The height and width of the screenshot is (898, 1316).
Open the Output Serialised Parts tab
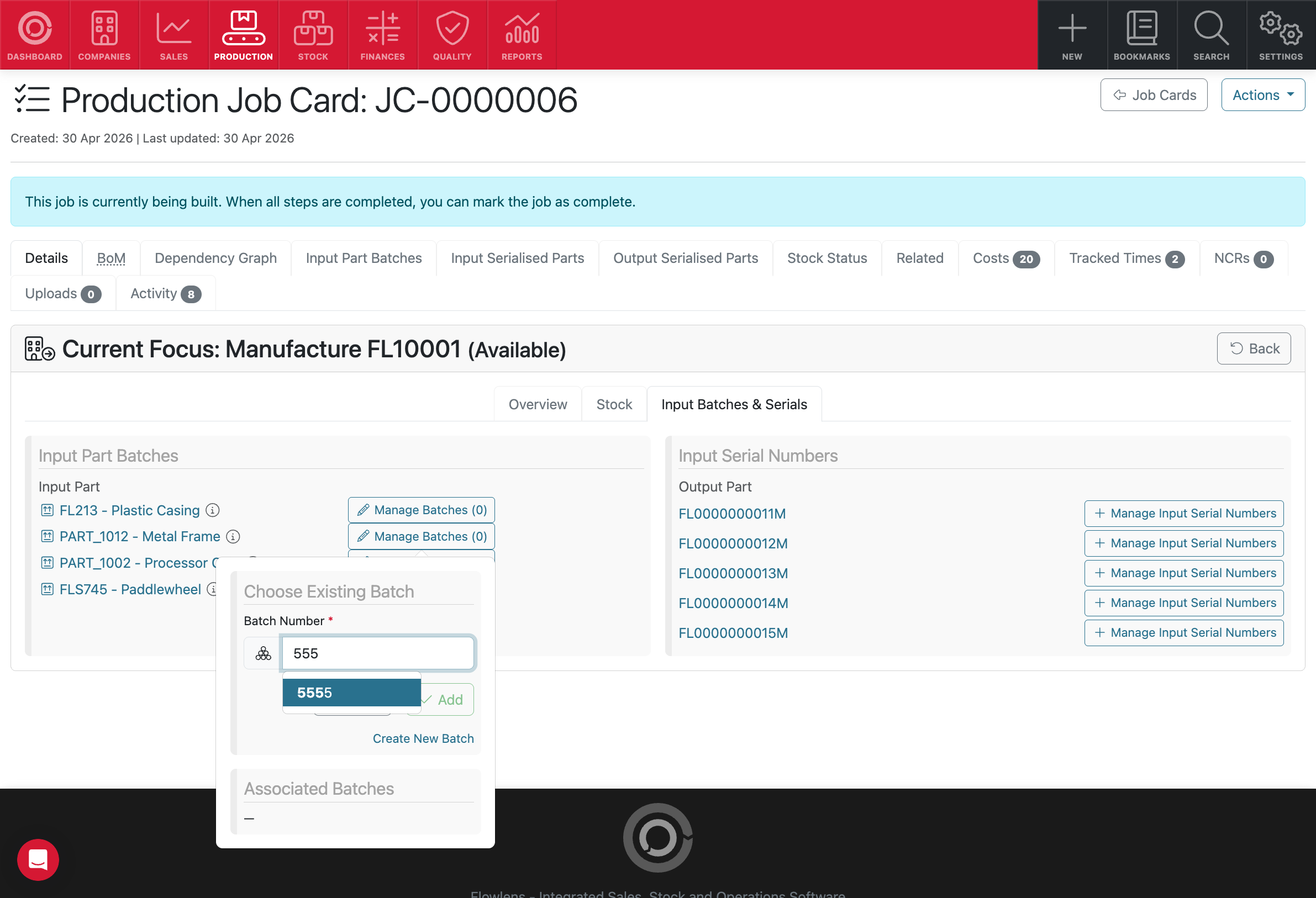click(686, 258)
